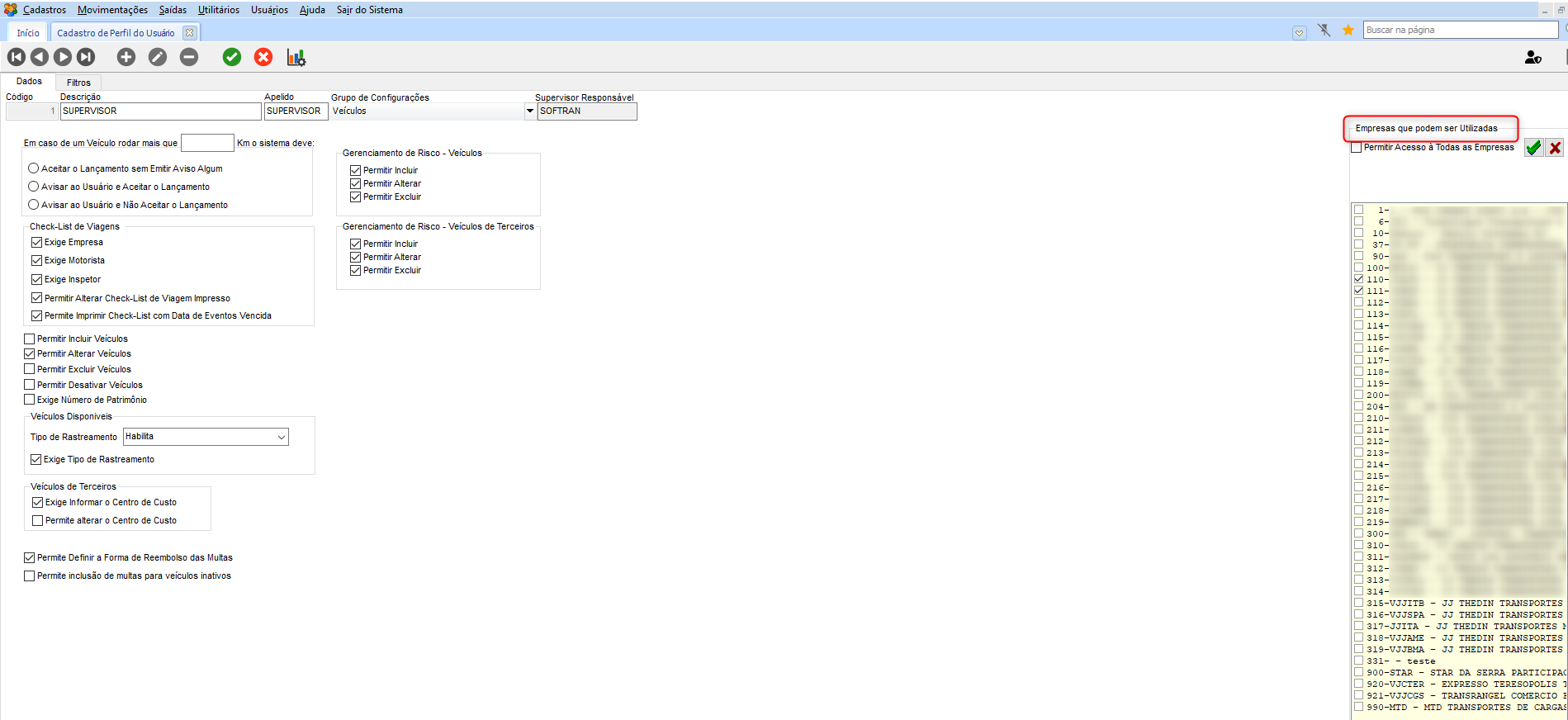1568x720 pixels.
Task: Select Aceitar o Lançamento sem Emitir Aviso
Action: click(x=34, y=168)
